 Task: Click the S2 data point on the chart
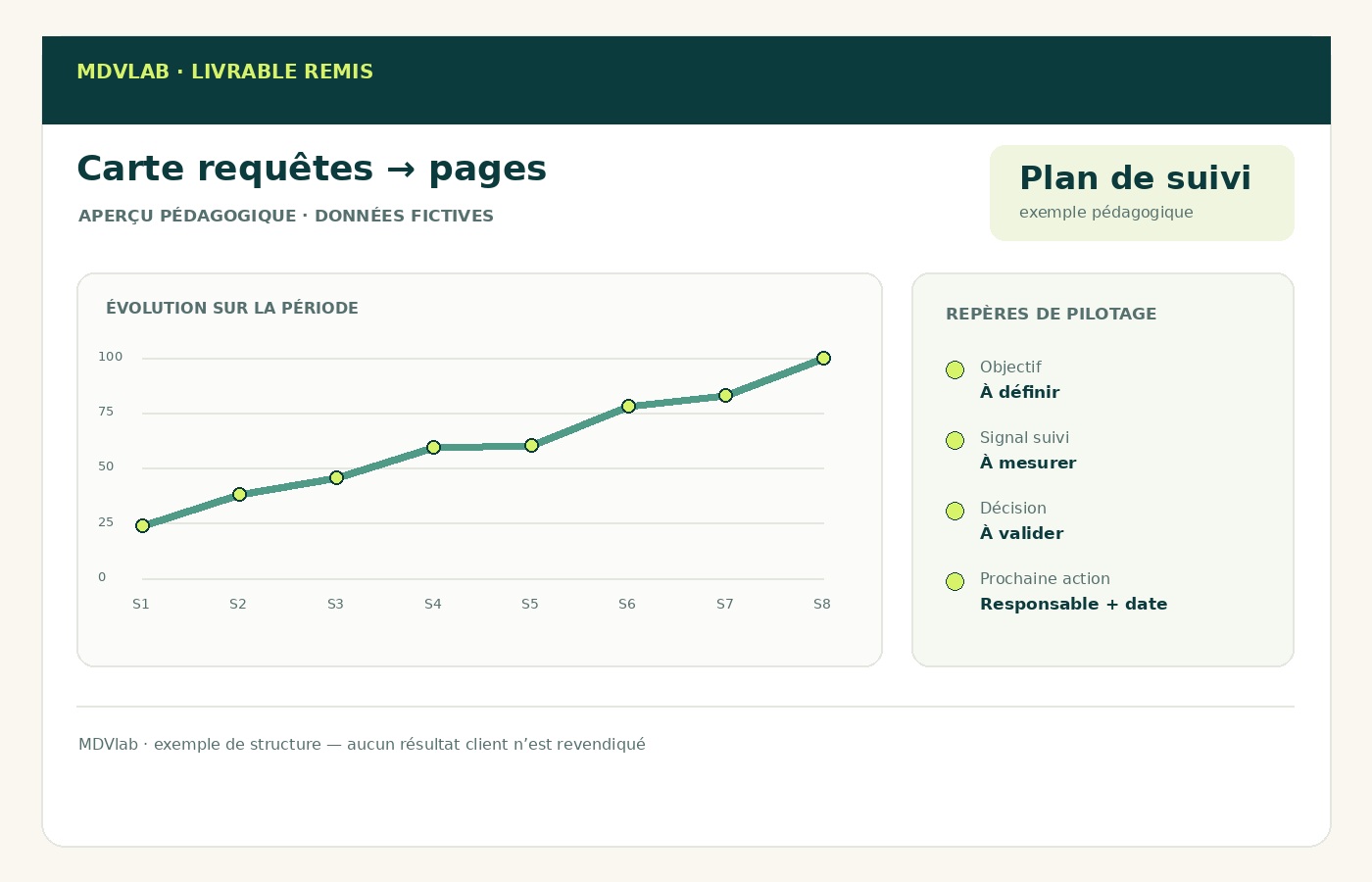pos(239,495)
